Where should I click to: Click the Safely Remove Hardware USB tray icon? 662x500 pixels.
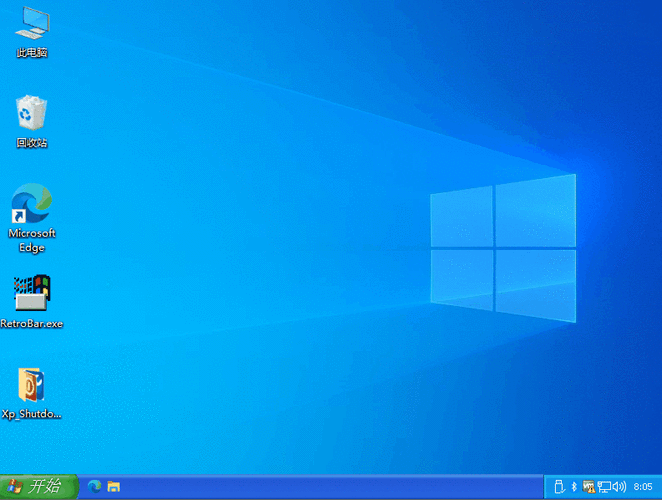click(x=559, y=487)
